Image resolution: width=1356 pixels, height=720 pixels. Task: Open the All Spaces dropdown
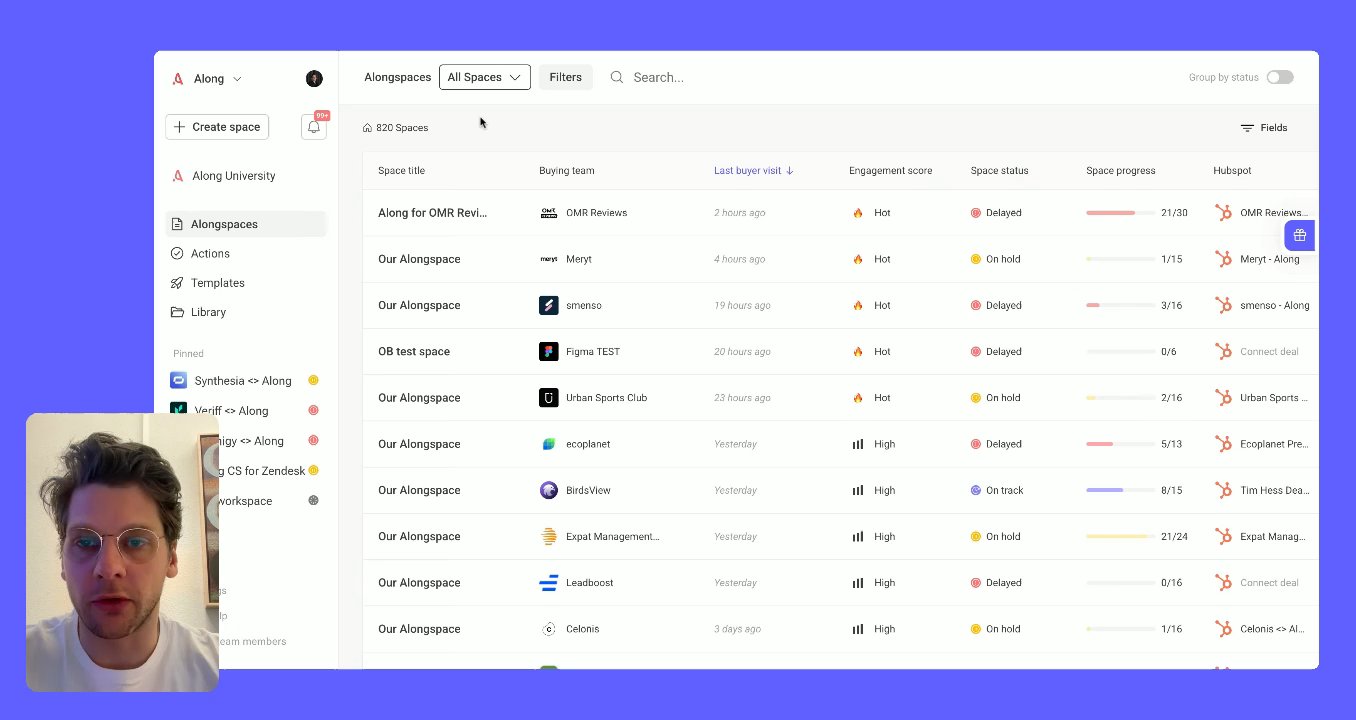tap(484, 77)
